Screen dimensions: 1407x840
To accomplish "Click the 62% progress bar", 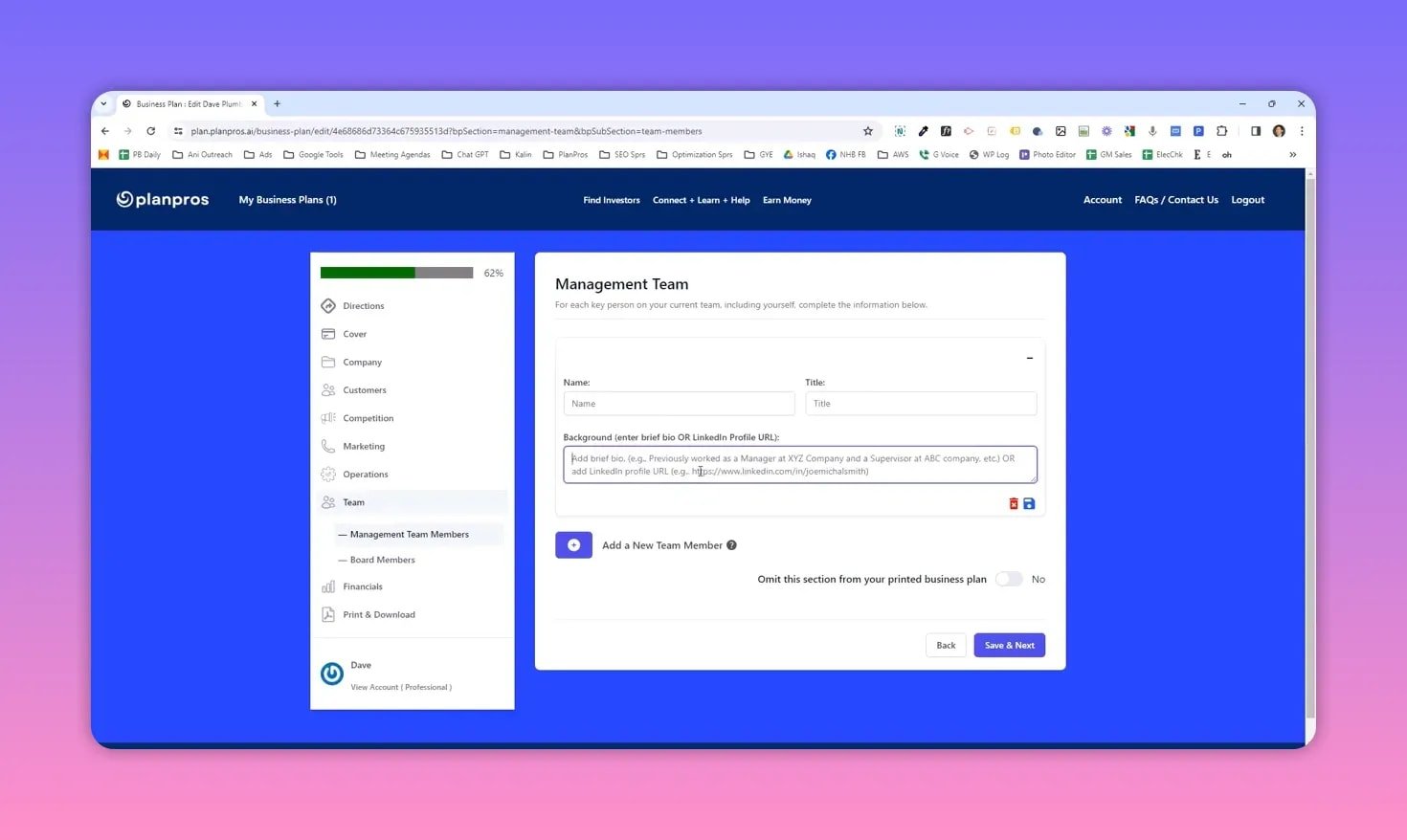I will click(x=396, y=273).
